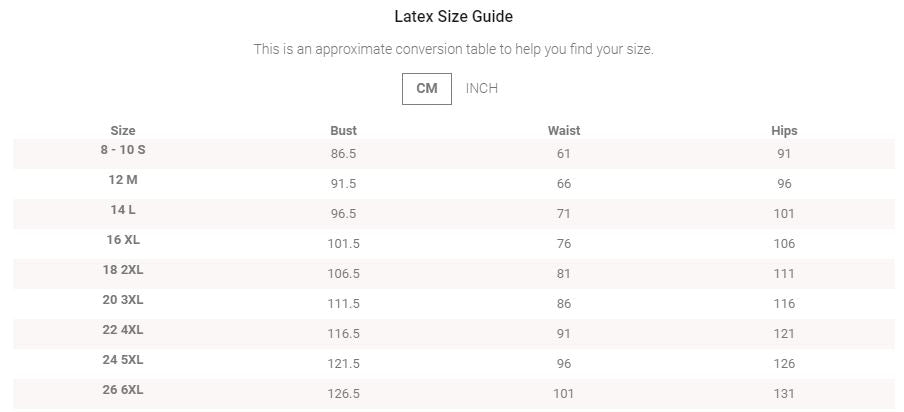Image resolution: width=904 pixels, height=412 pixels.
Task: Select the 20 3XL size label
Action: (123, 299)
